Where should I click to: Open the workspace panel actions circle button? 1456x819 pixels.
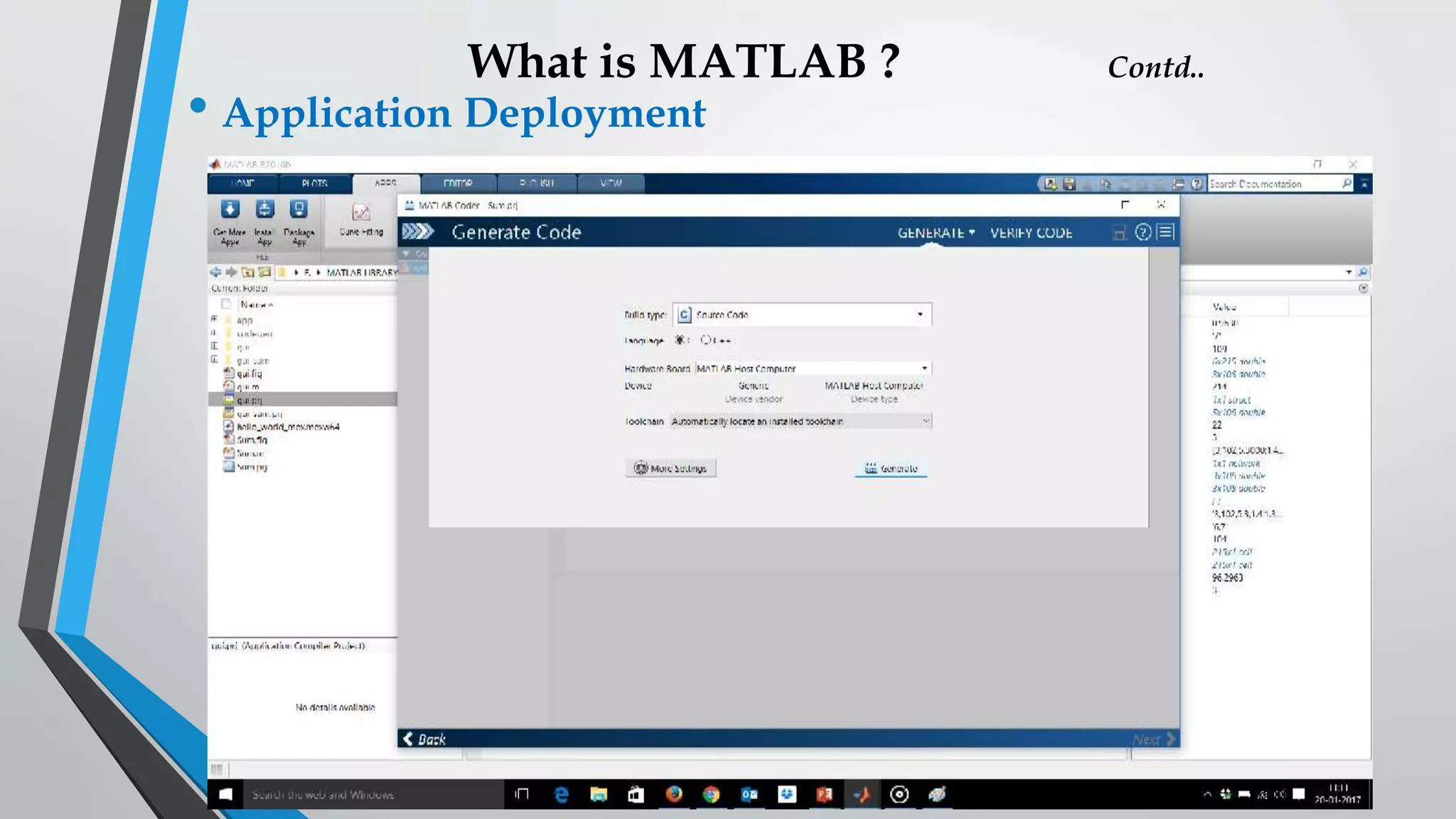click(1363, 288)
